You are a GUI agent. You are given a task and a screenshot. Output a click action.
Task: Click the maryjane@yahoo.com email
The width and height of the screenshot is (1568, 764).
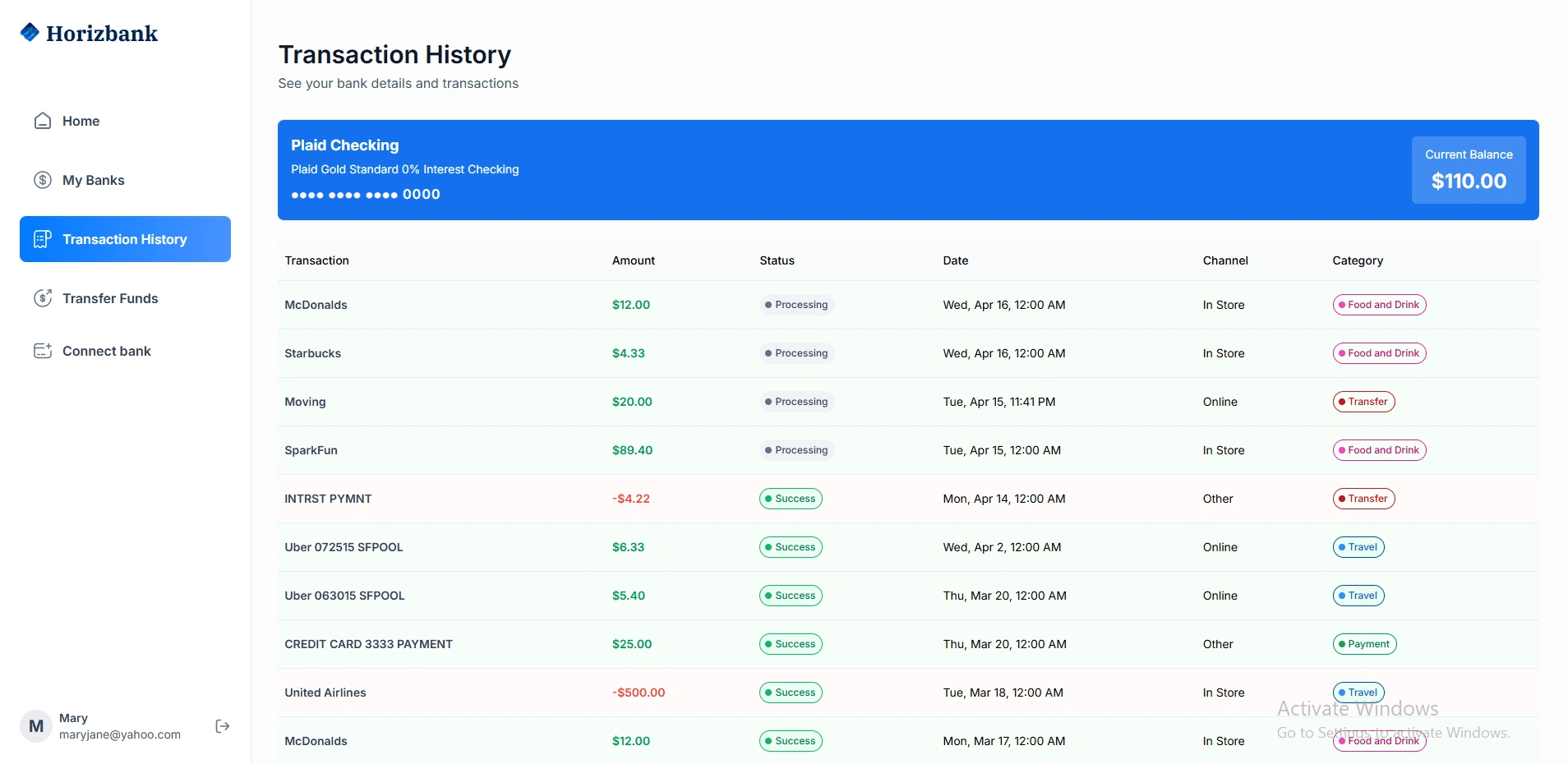[120, 734]
